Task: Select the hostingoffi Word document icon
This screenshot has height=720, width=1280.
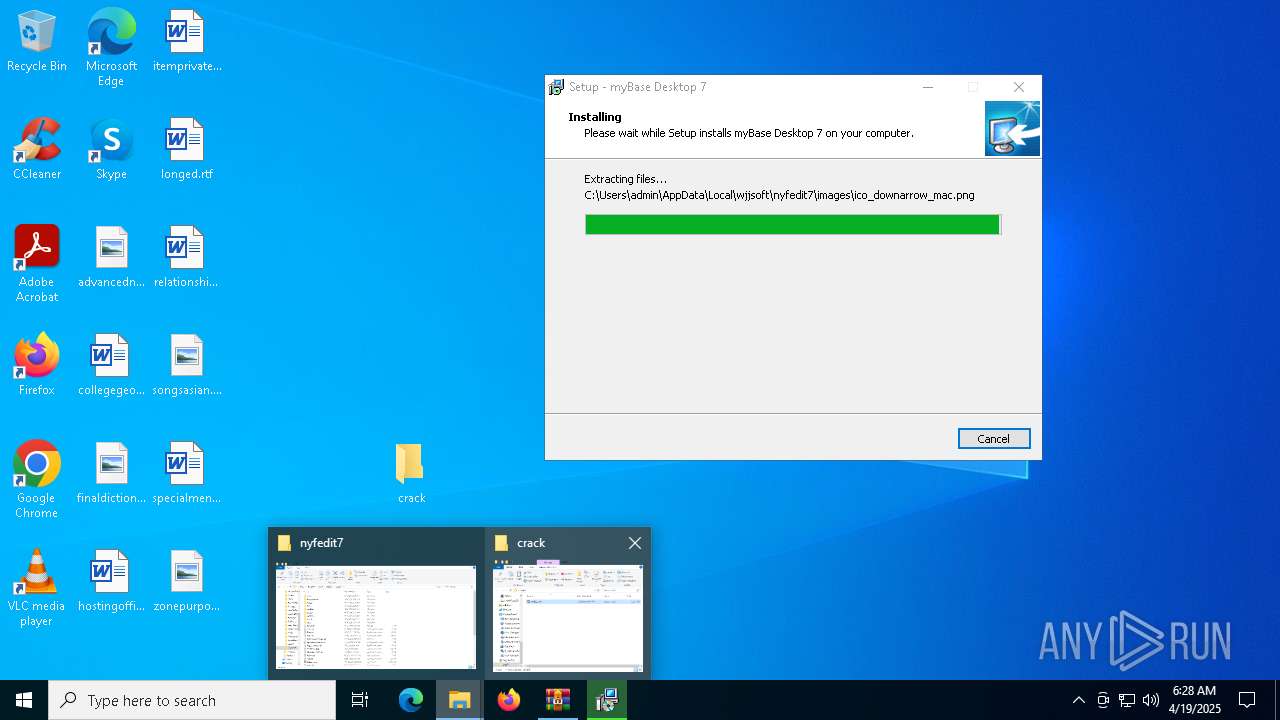Action: click(111, 582)
